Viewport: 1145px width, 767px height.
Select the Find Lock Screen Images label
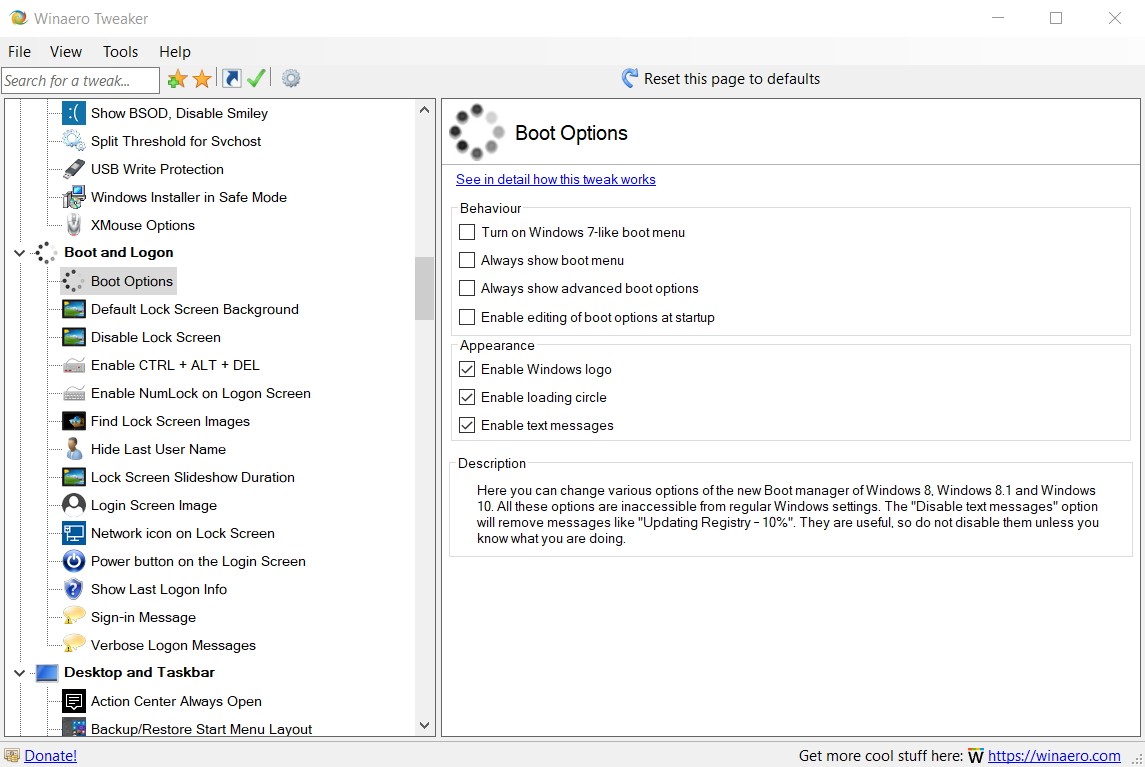click(170, 421)
